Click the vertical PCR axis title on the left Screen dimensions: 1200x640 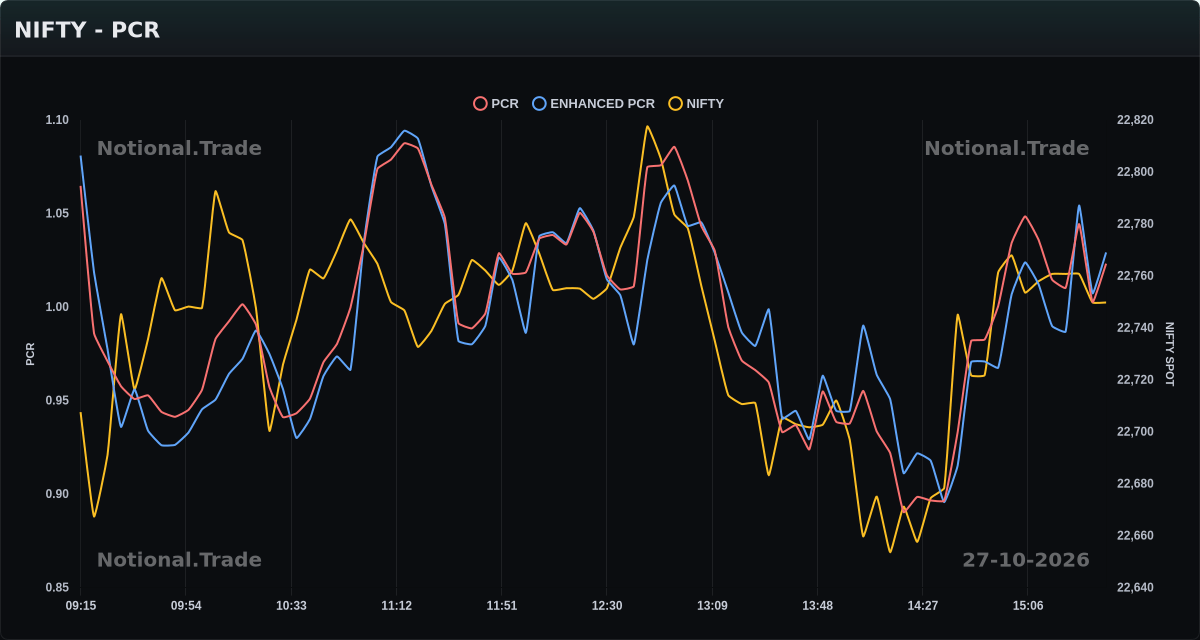pos(30,354)
